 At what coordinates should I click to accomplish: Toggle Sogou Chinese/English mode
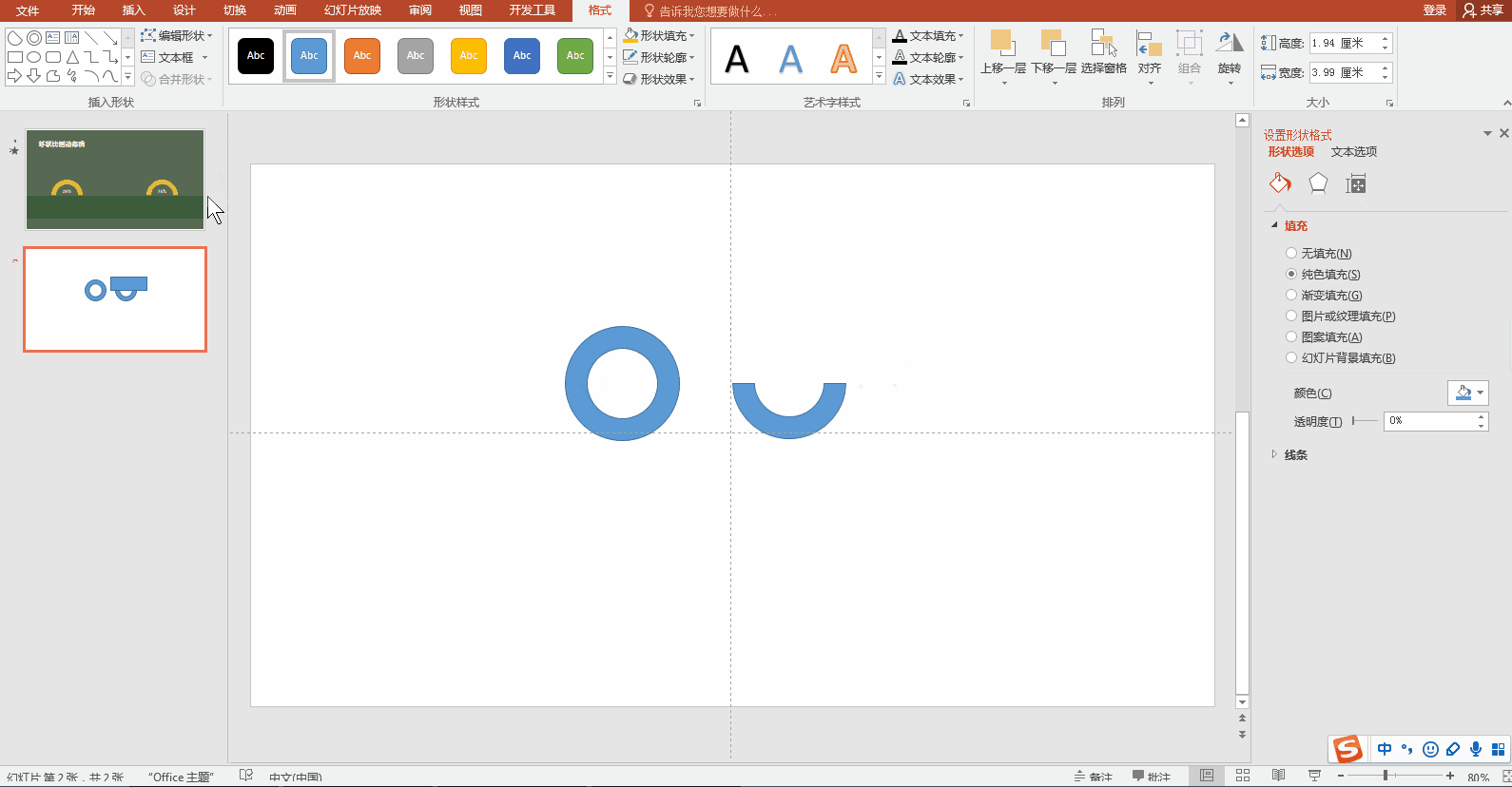tap(1385, 749)
